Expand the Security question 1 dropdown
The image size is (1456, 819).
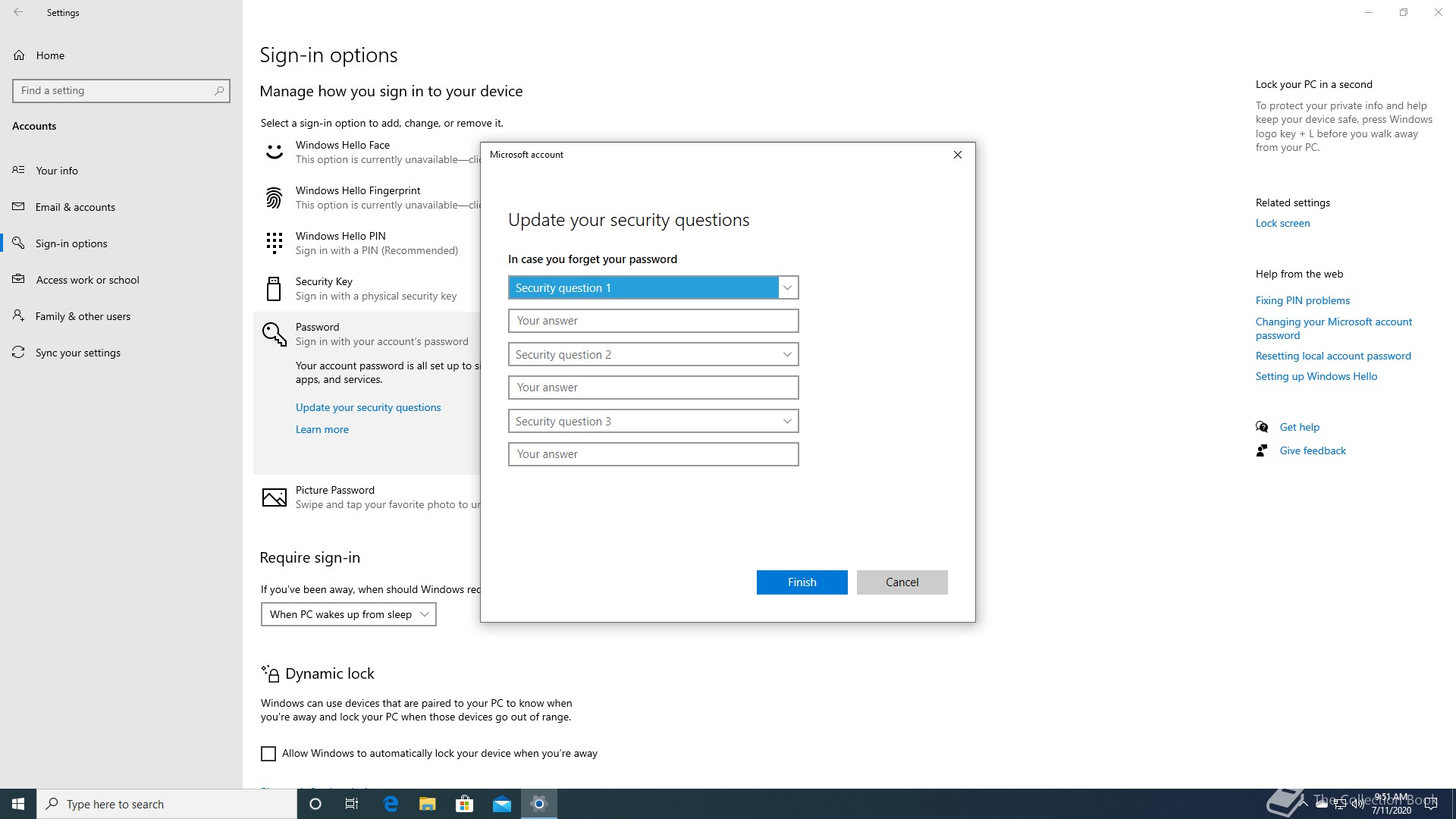click(x=653, y=287)
